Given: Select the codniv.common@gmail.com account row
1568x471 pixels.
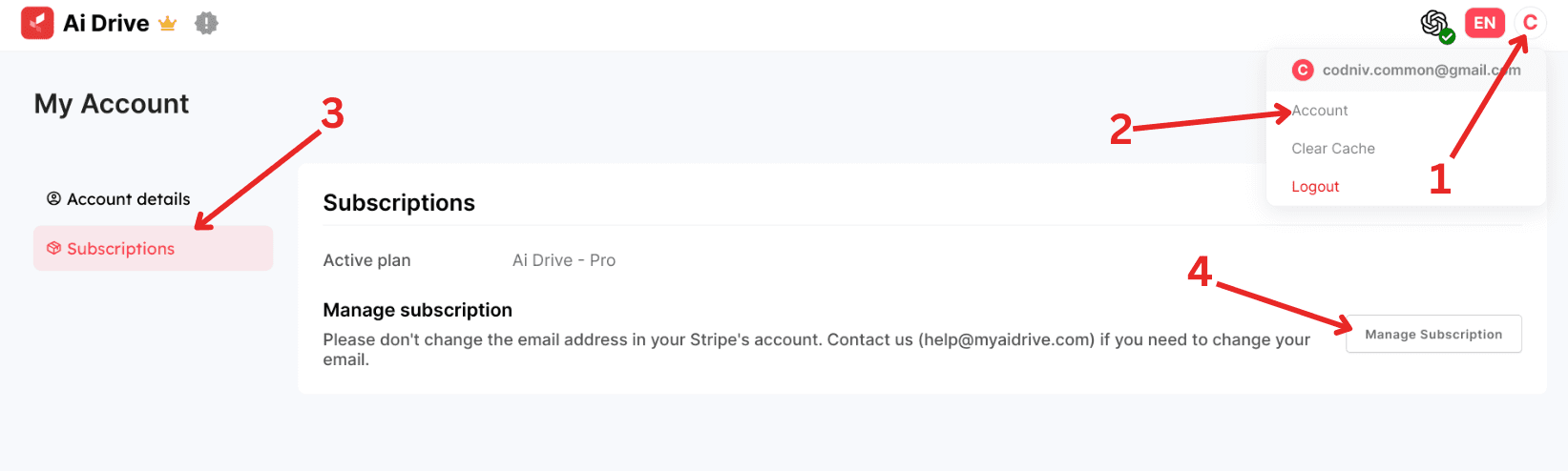Looking at the screenshot, I should tap(1406, 71).
